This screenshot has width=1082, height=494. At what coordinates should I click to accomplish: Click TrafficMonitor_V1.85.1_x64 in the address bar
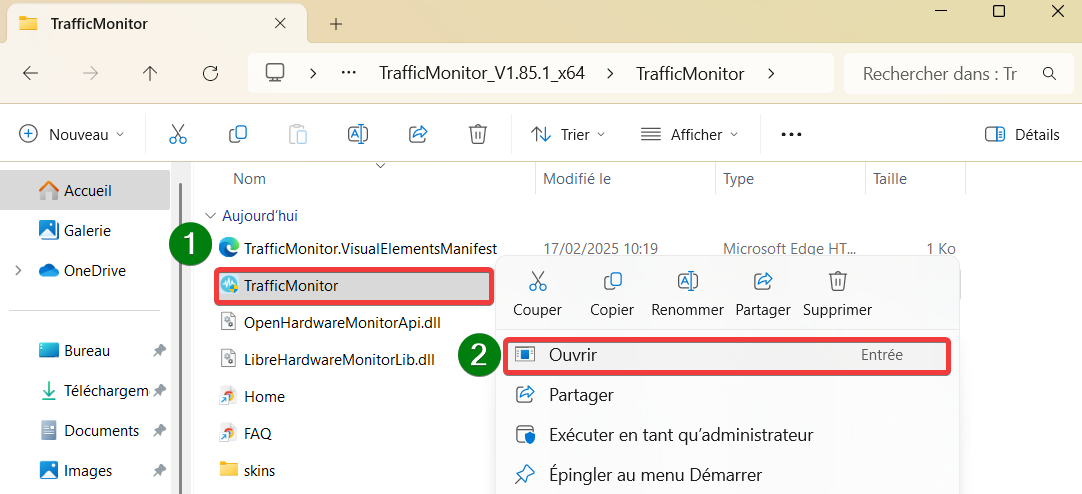[482, 73]
